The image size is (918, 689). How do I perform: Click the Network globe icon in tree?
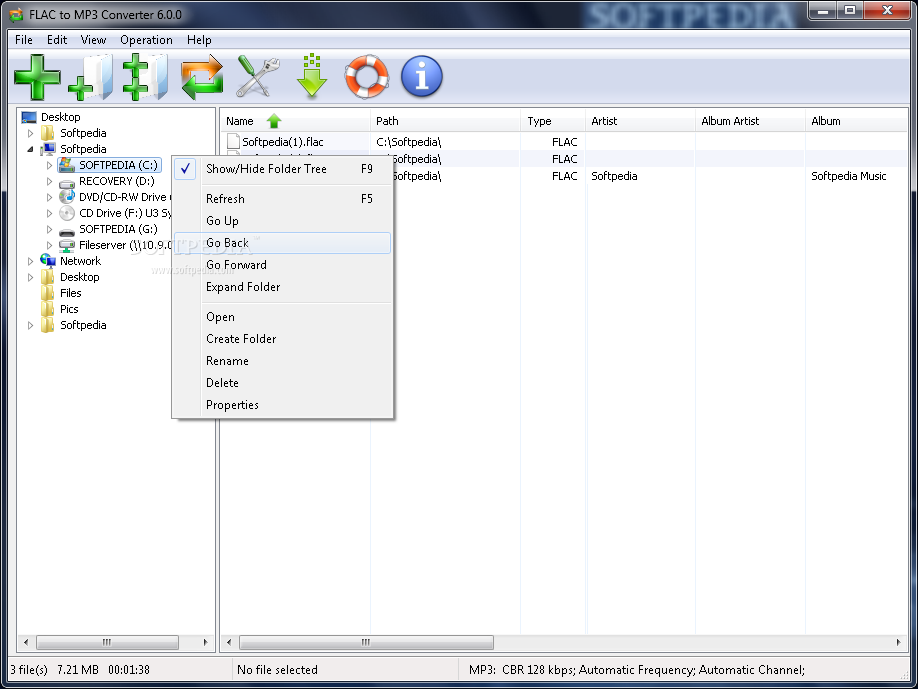[47, 260]
